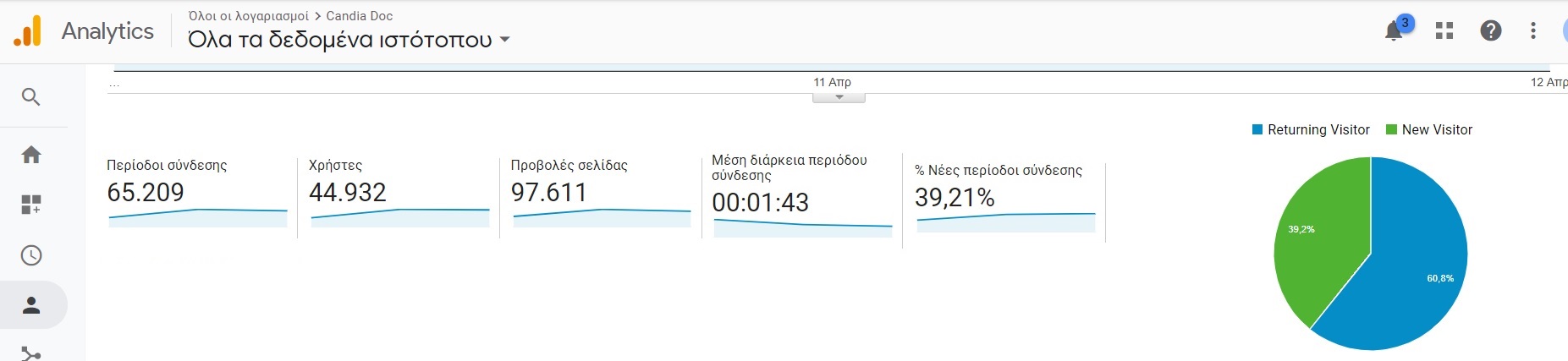The height and width of the screenshot is (361, 1568).
Task: Open the Google apps grid icon
Action: (x=1444, y=31)
